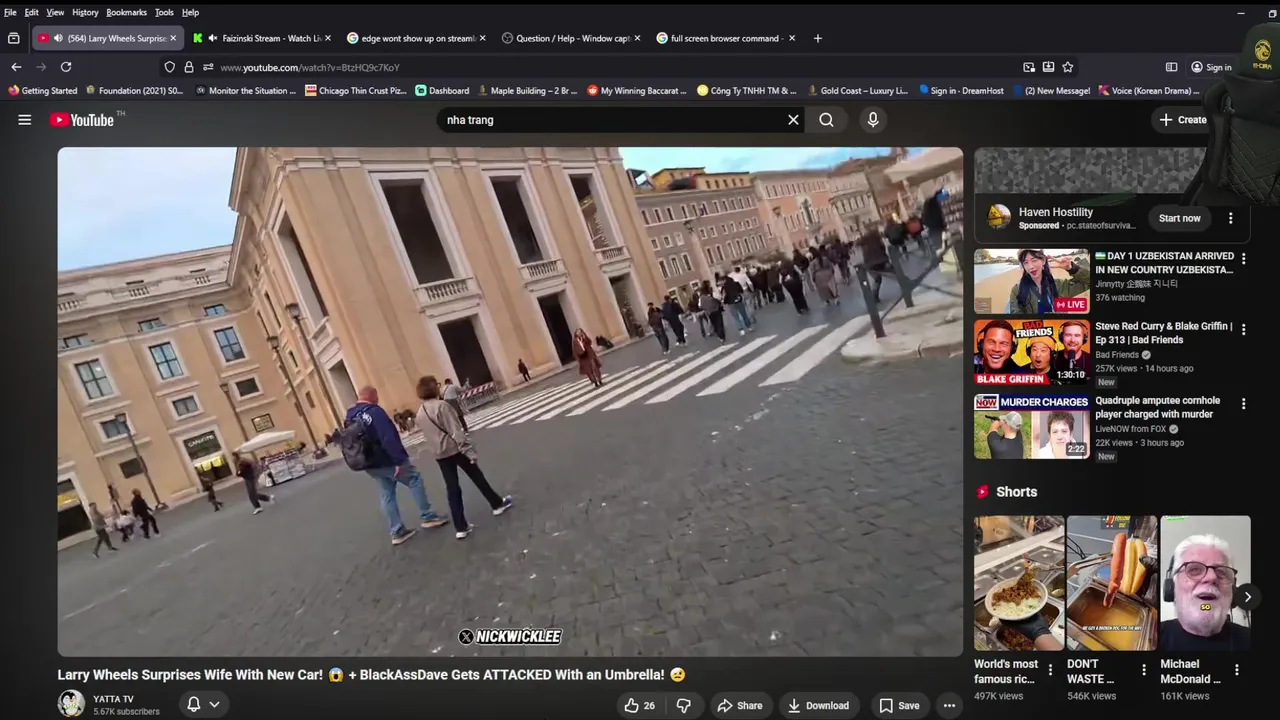Open the Michael McDonald short
1280x720 pixels.
click(x=1205, y=583)
